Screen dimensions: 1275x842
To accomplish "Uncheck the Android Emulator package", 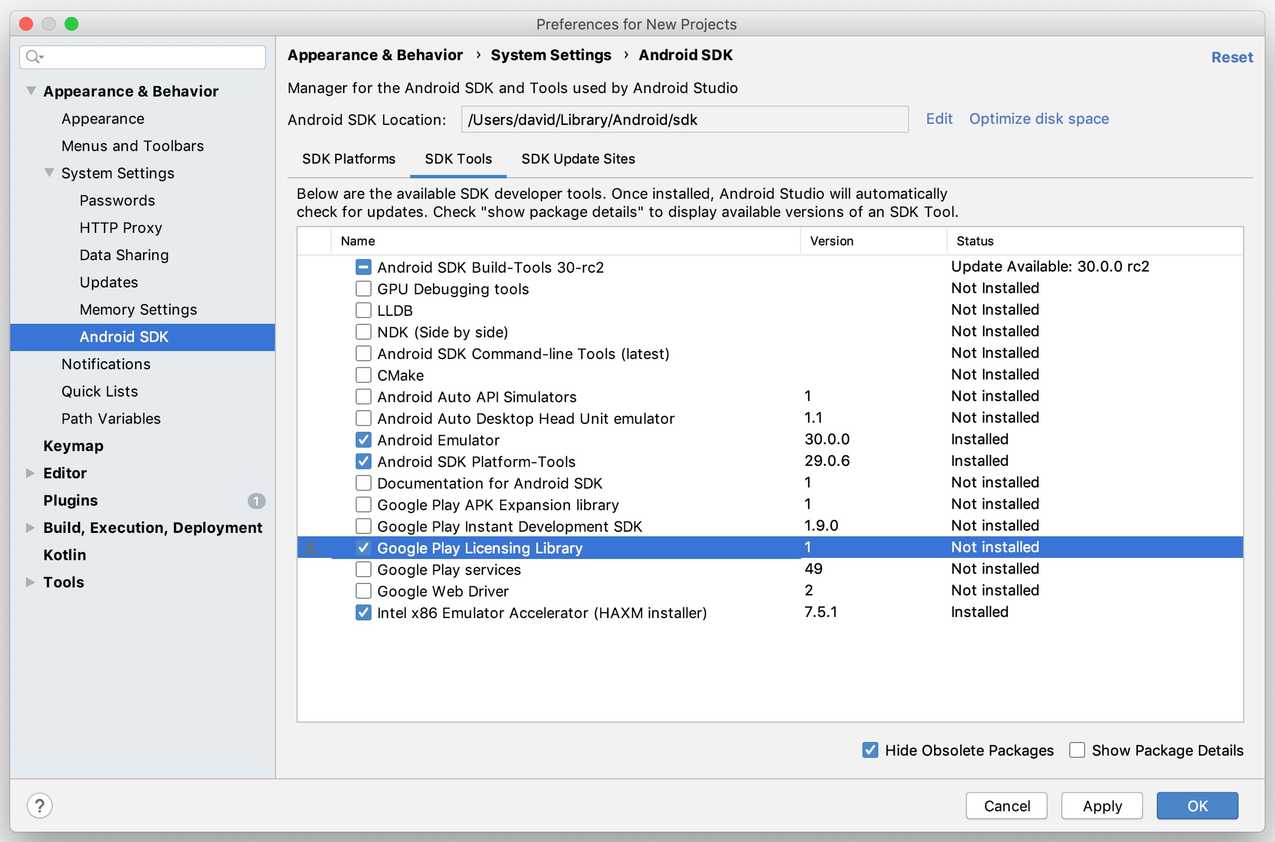I will [364, 439].
